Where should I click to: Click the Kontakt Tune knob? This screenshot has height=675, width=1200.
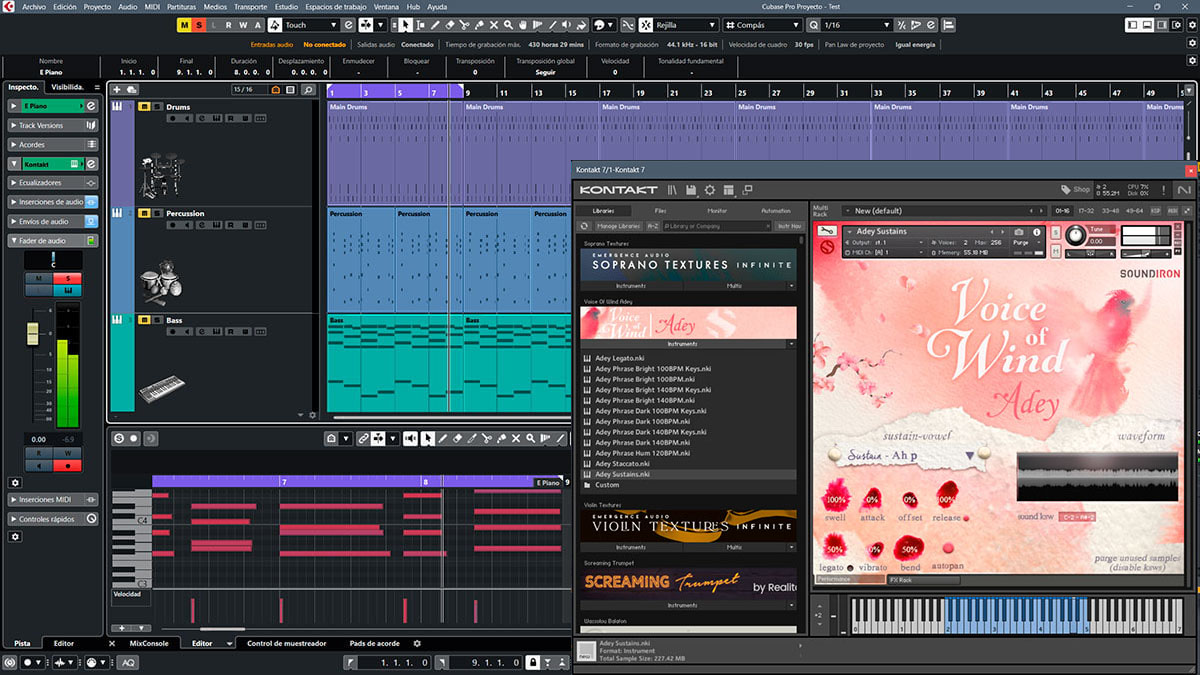pyautogui.click(x=1074, y=234)
